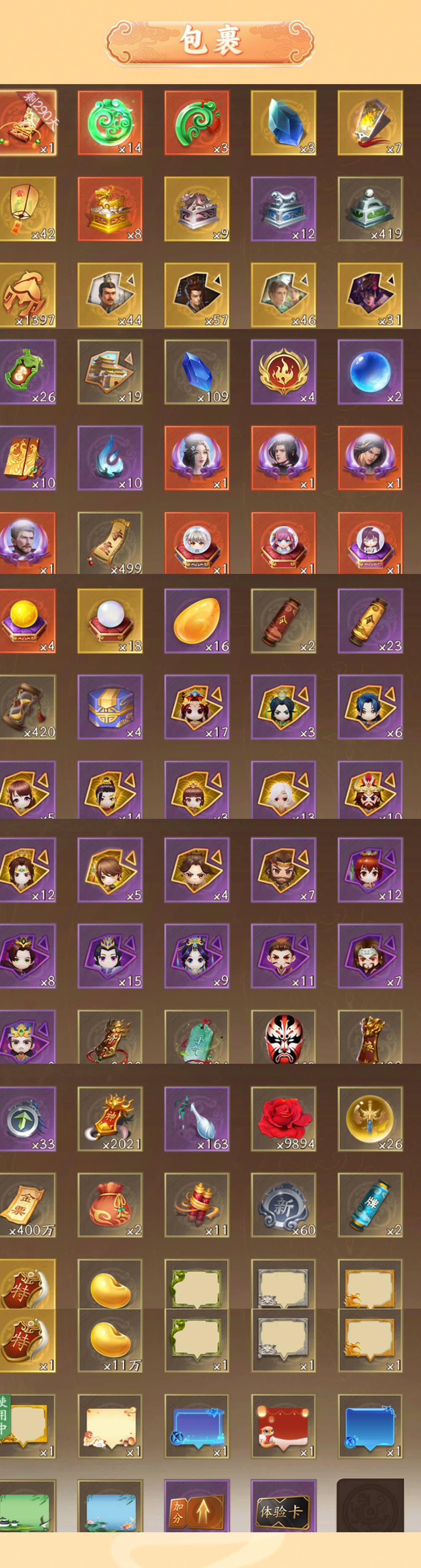Choose the golden horse item x1397
421x1568 pixels.
click(27, 295)
